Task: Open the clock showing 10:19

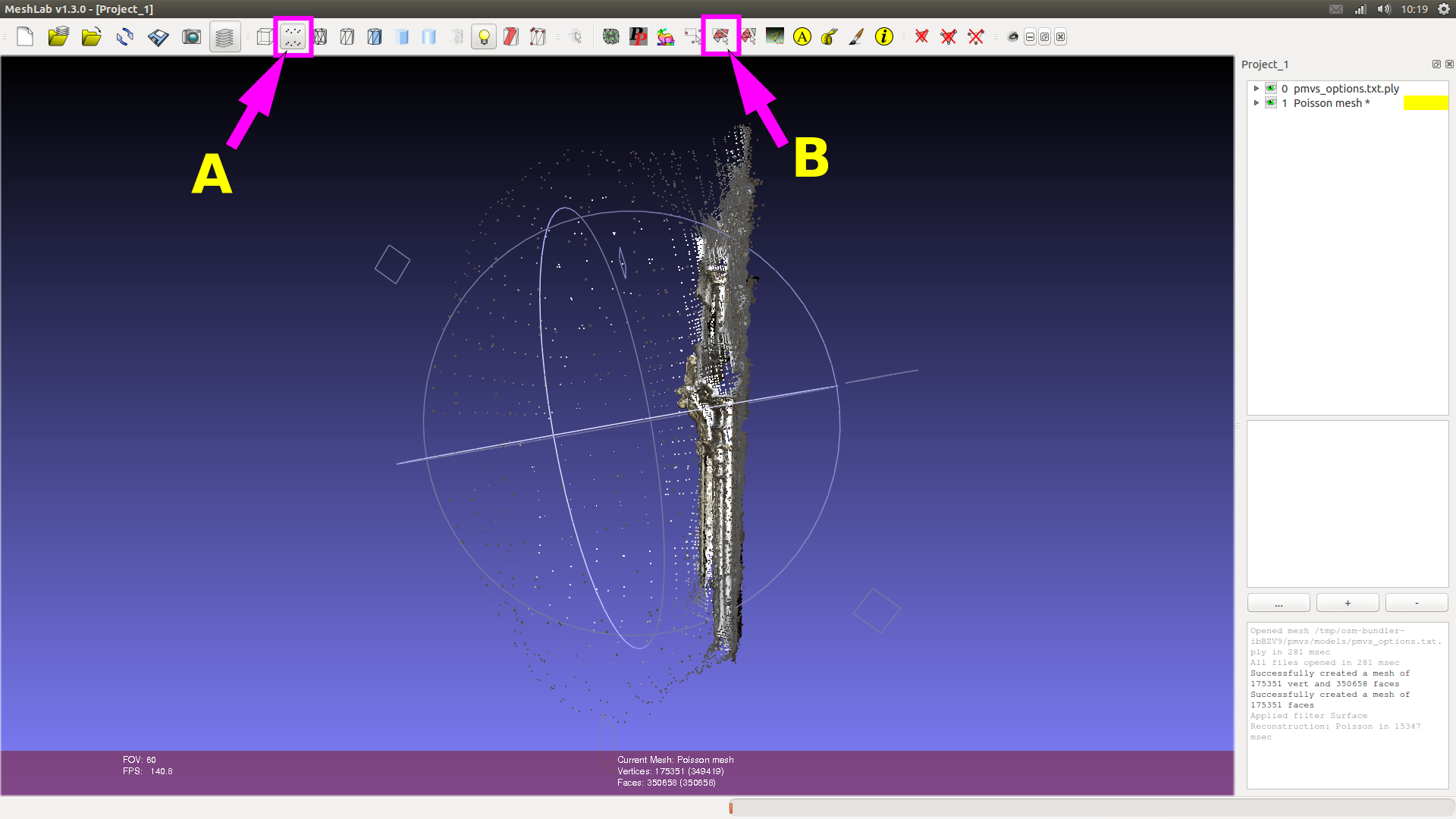Action: click(1414, 9)
